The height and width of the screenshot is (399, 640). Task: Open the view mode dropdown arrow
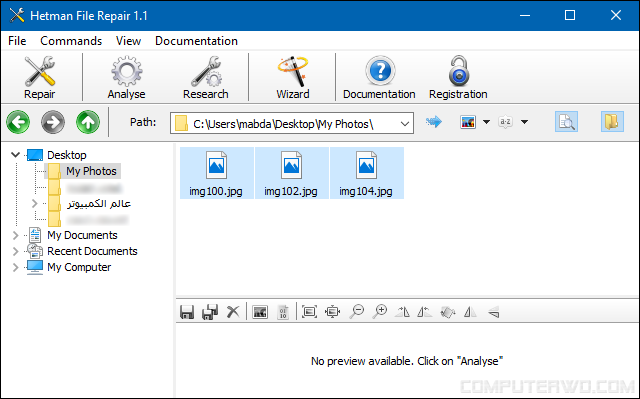pyautogui.click(x=486, y=122)
